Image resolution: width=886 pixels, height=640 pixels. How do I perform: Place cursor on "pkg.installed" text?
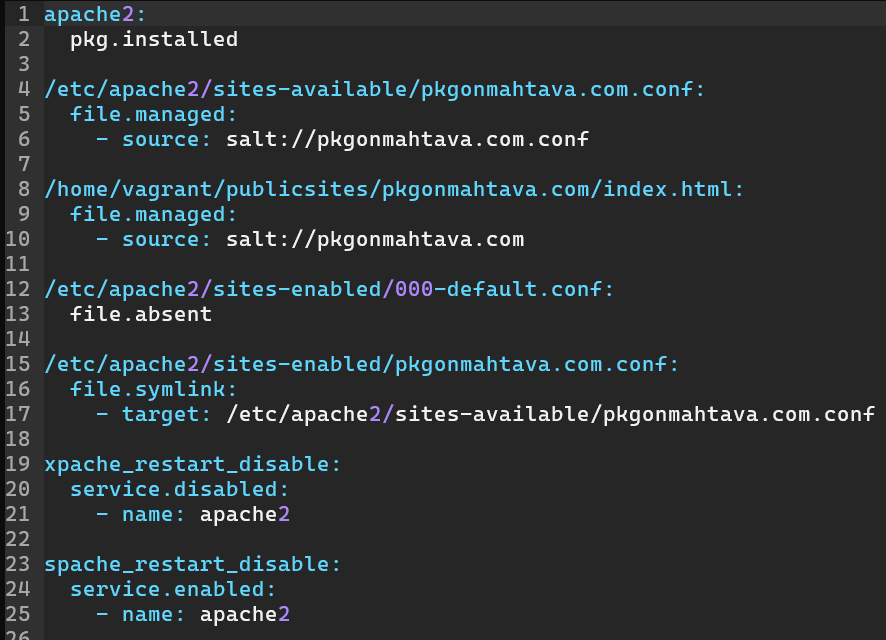(154, 40)
